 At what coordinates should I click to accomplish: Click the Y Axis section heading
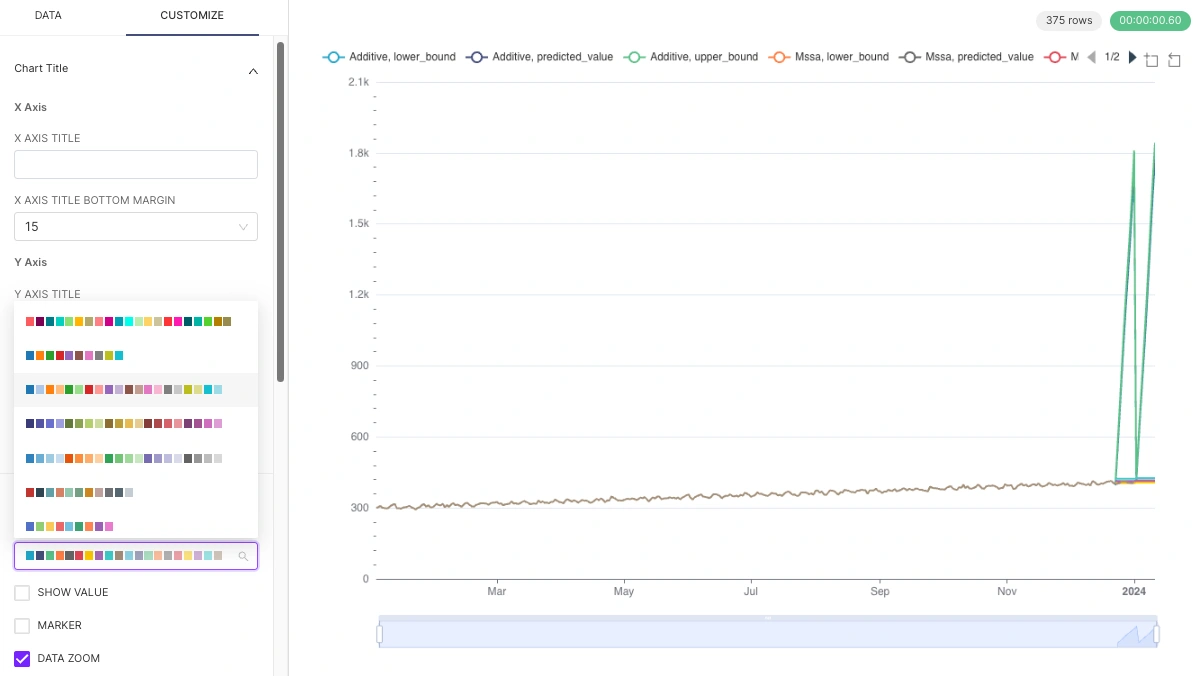[31, 263]
